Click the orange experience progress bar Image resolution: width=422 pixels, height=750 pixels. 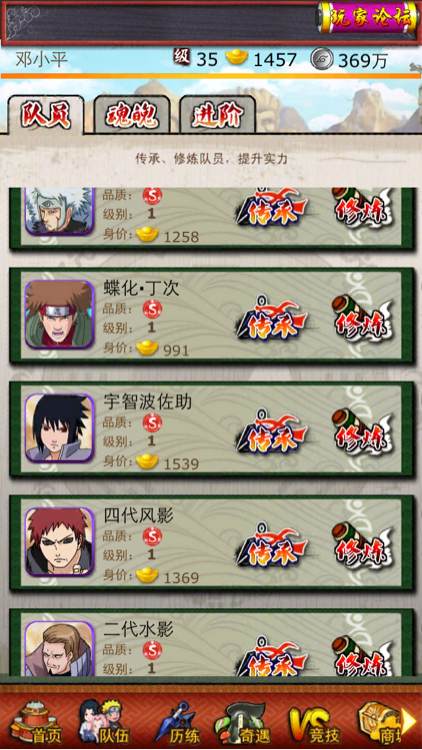coord(211,76)
